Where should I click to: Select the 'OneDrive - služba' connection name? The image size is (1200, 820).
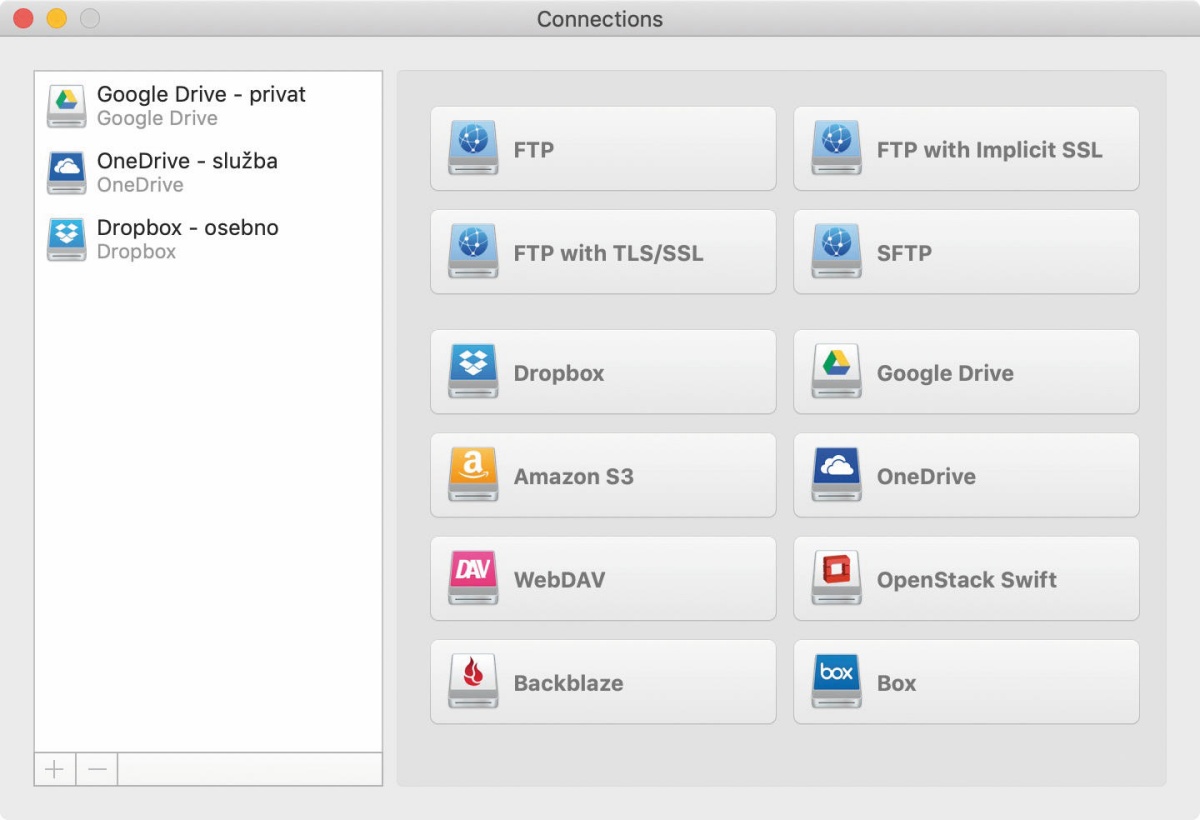click(x=187, y=161)
